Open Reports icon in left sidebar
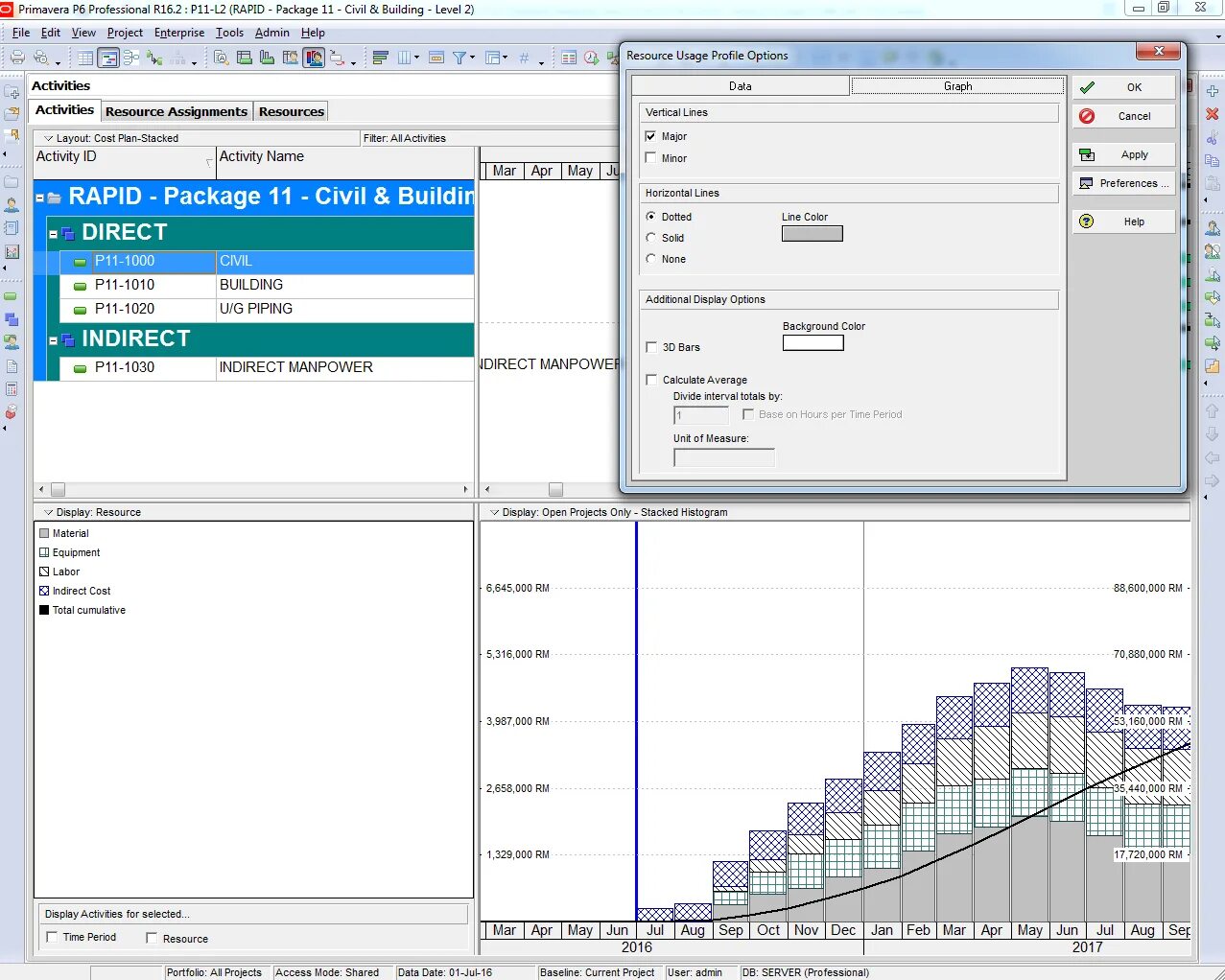The width and height of the screenshot is (1225, 980). [12, 228]
